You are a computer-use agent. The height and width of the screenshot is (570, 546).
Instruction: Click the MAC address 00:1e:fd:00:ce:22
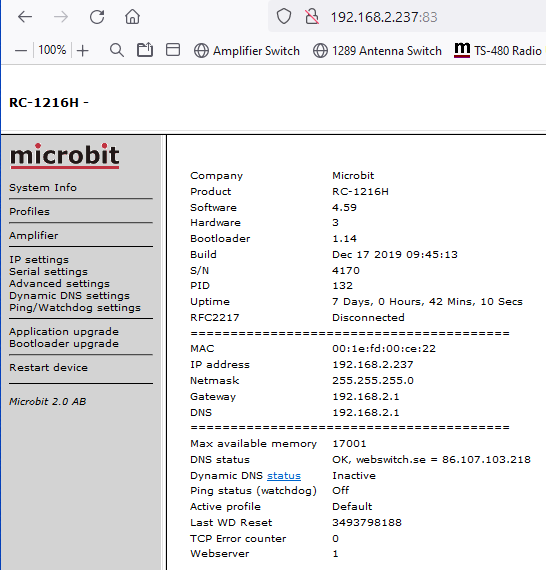(x=384, y=349)
